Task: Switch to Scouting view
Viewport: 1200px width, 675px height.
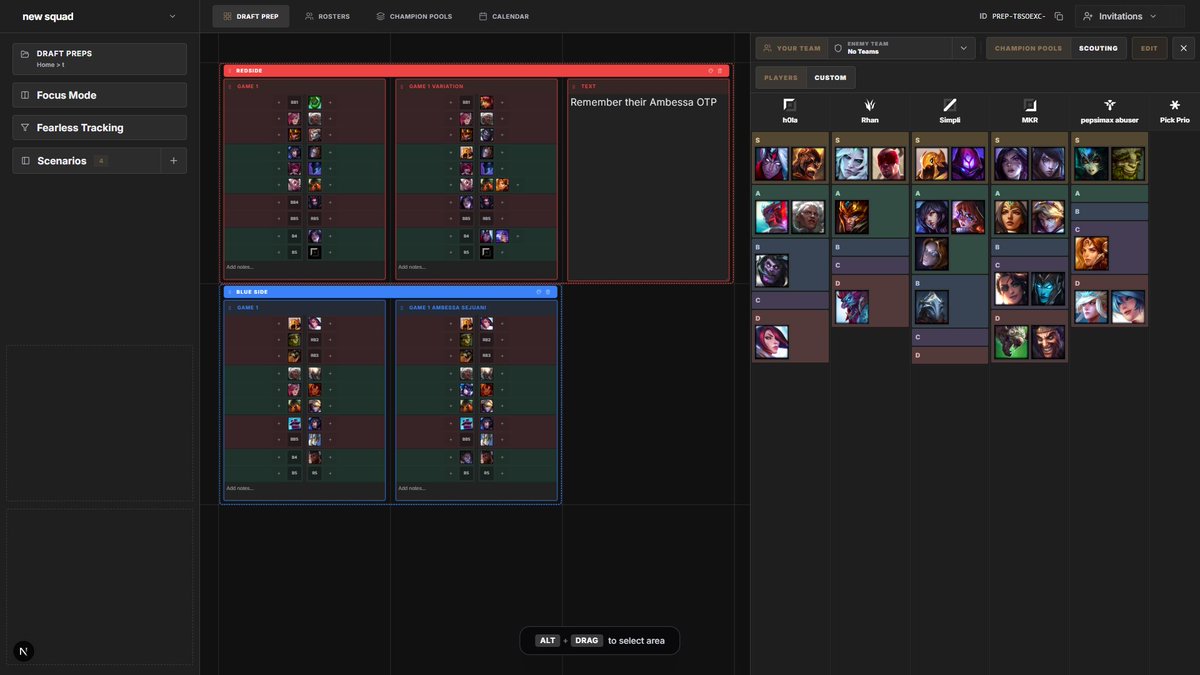Action: (x=1098, y=48)
